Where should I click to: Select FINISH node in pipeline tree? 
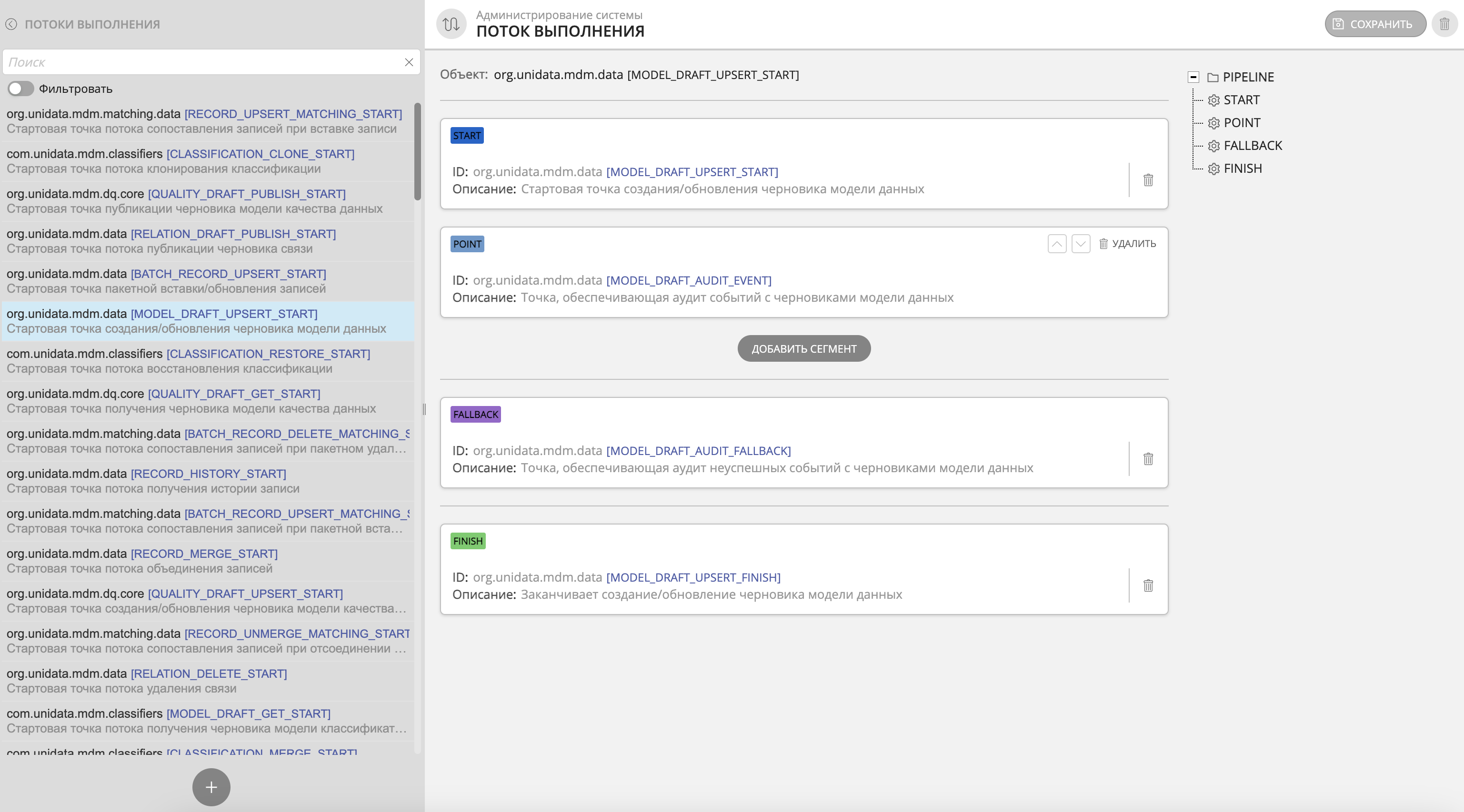(x=1243, y=168)
